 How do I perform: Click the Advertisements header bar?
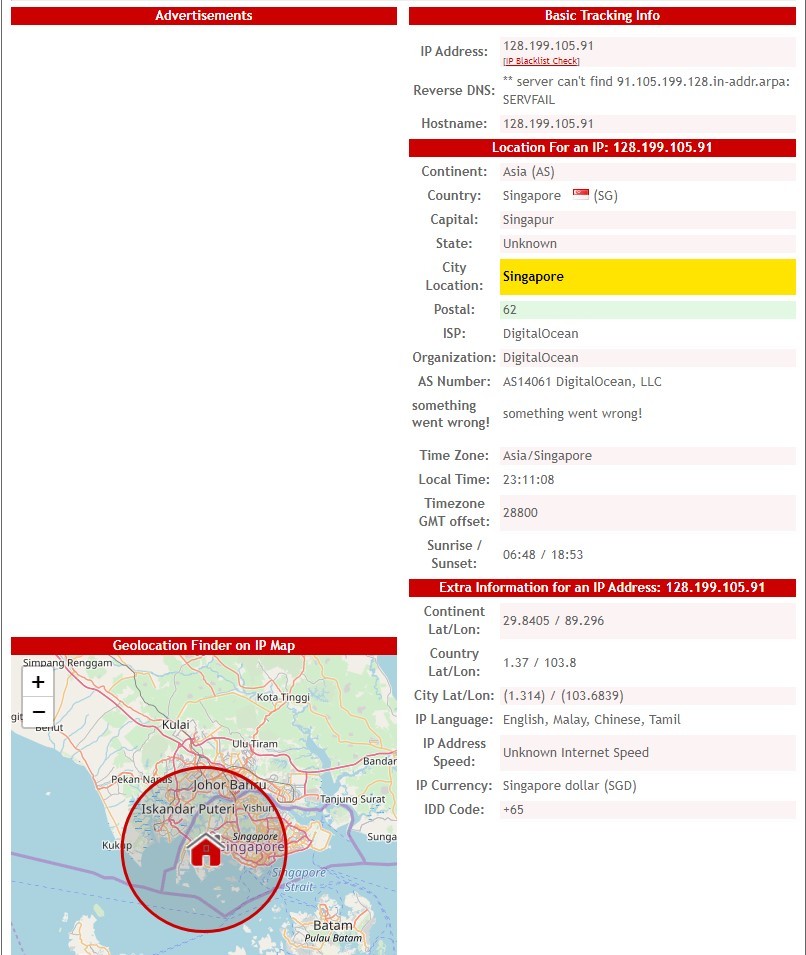click(204, 16)
